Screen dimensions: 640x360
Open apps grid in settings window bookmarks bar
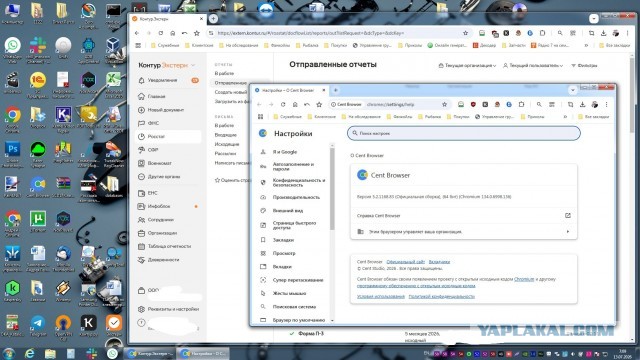(x=260, y=117)
